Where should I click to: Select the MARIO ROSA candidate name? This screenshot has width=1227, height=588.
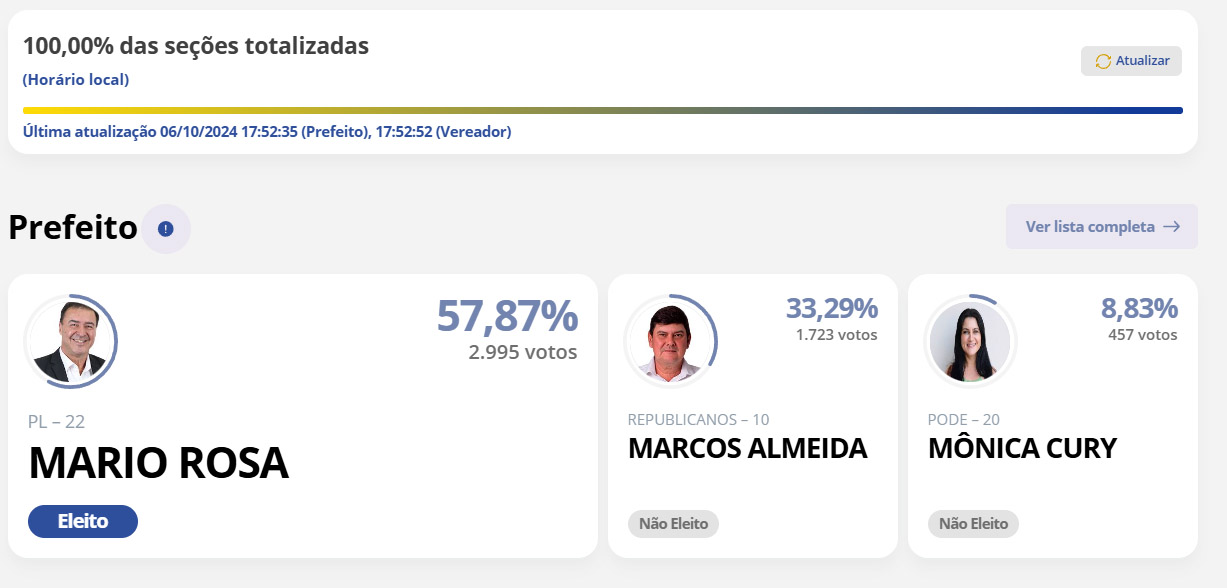tap(158, 463)
